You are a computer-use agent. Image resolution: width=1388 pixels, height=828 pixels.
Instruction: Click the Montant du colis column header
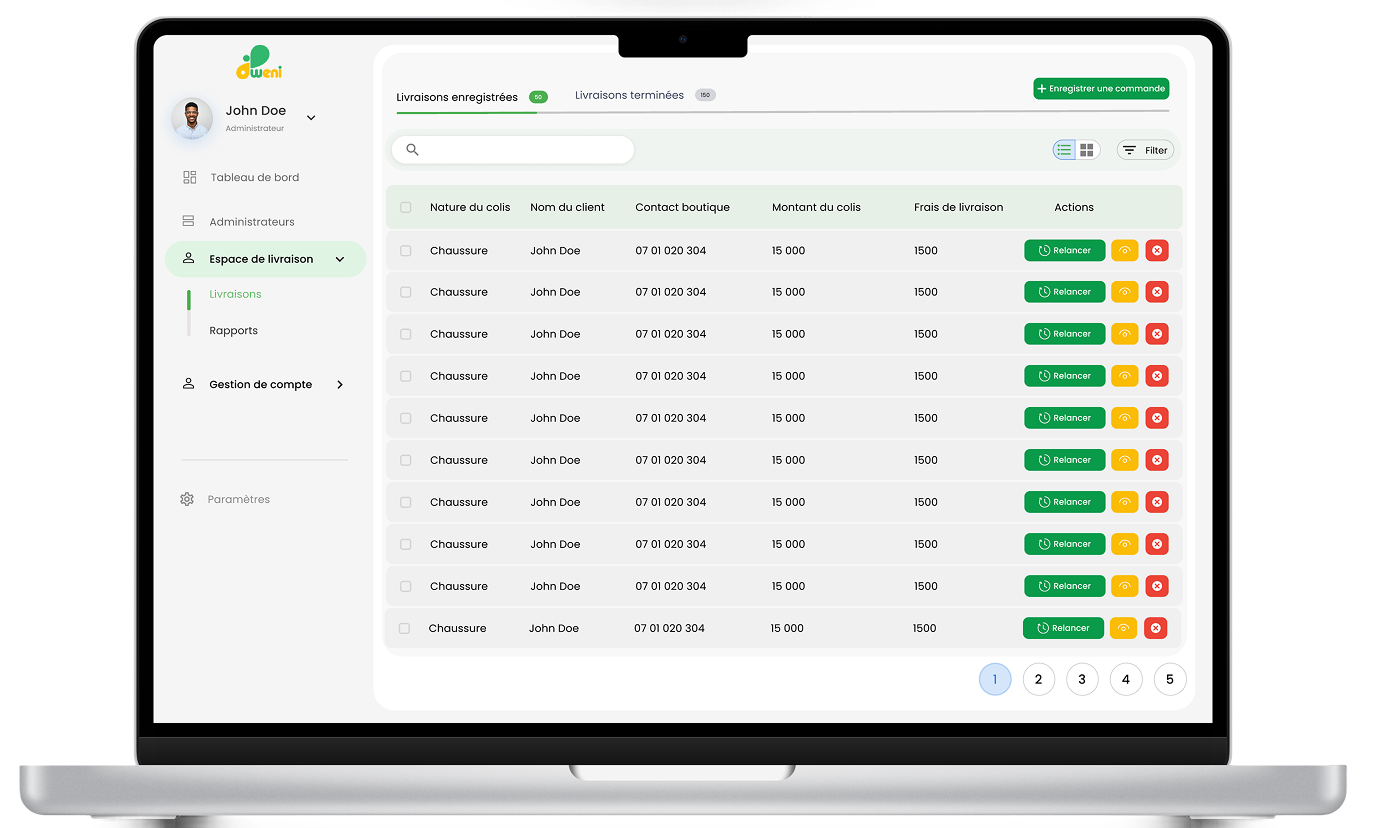[816, 207]
